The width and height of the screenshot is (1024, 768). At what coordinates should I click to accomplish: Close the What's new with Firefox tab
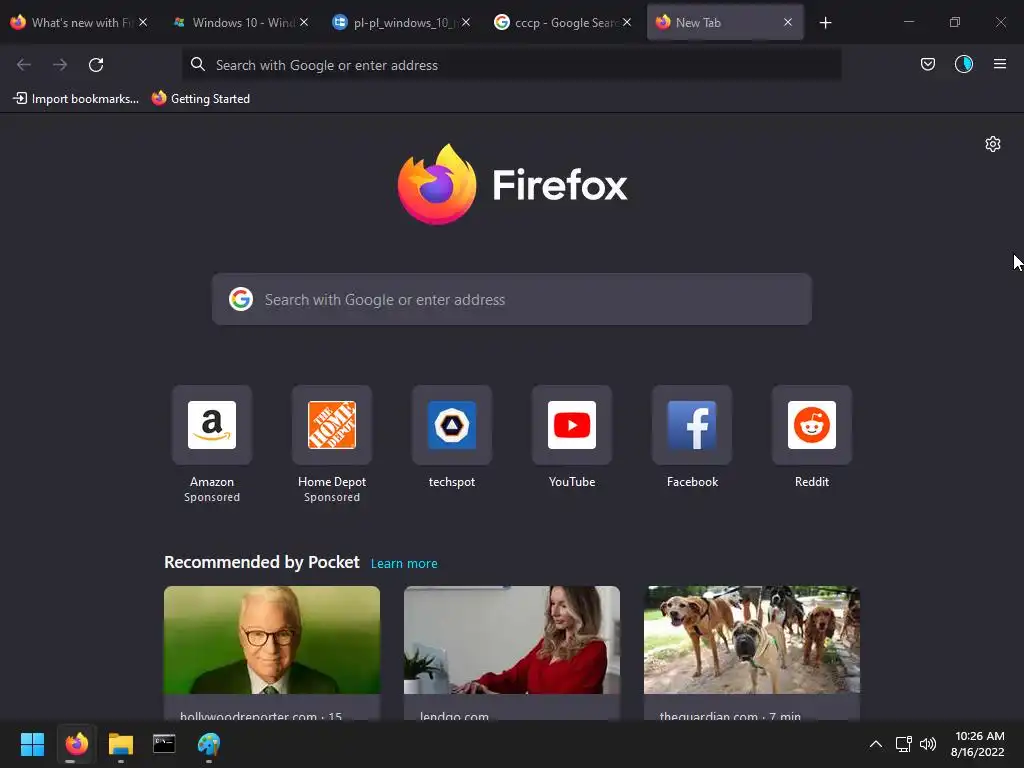pyautogui.click(x=143, y=22)
